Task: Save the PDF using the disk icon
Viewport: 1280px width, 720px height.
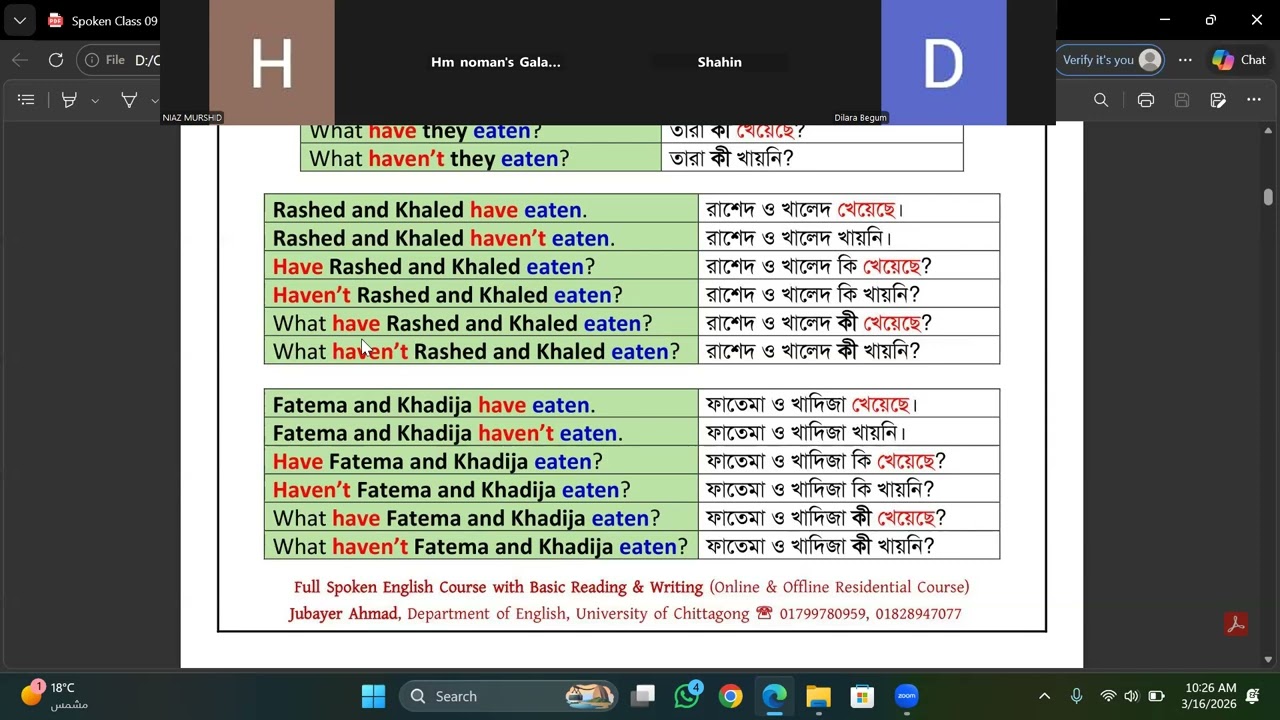Action: [x=1182, y=100]
